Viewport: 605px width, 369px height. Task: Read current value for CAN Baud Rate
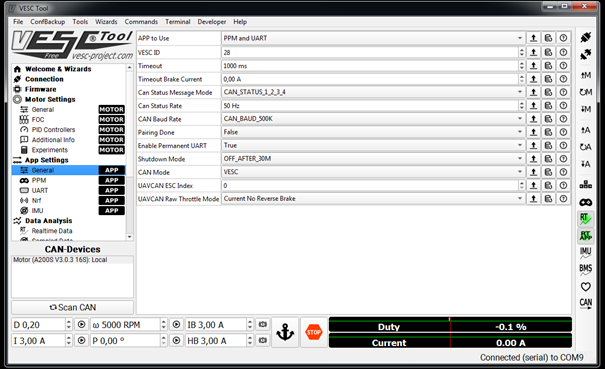pyautogui.click(x=533, y=119)
